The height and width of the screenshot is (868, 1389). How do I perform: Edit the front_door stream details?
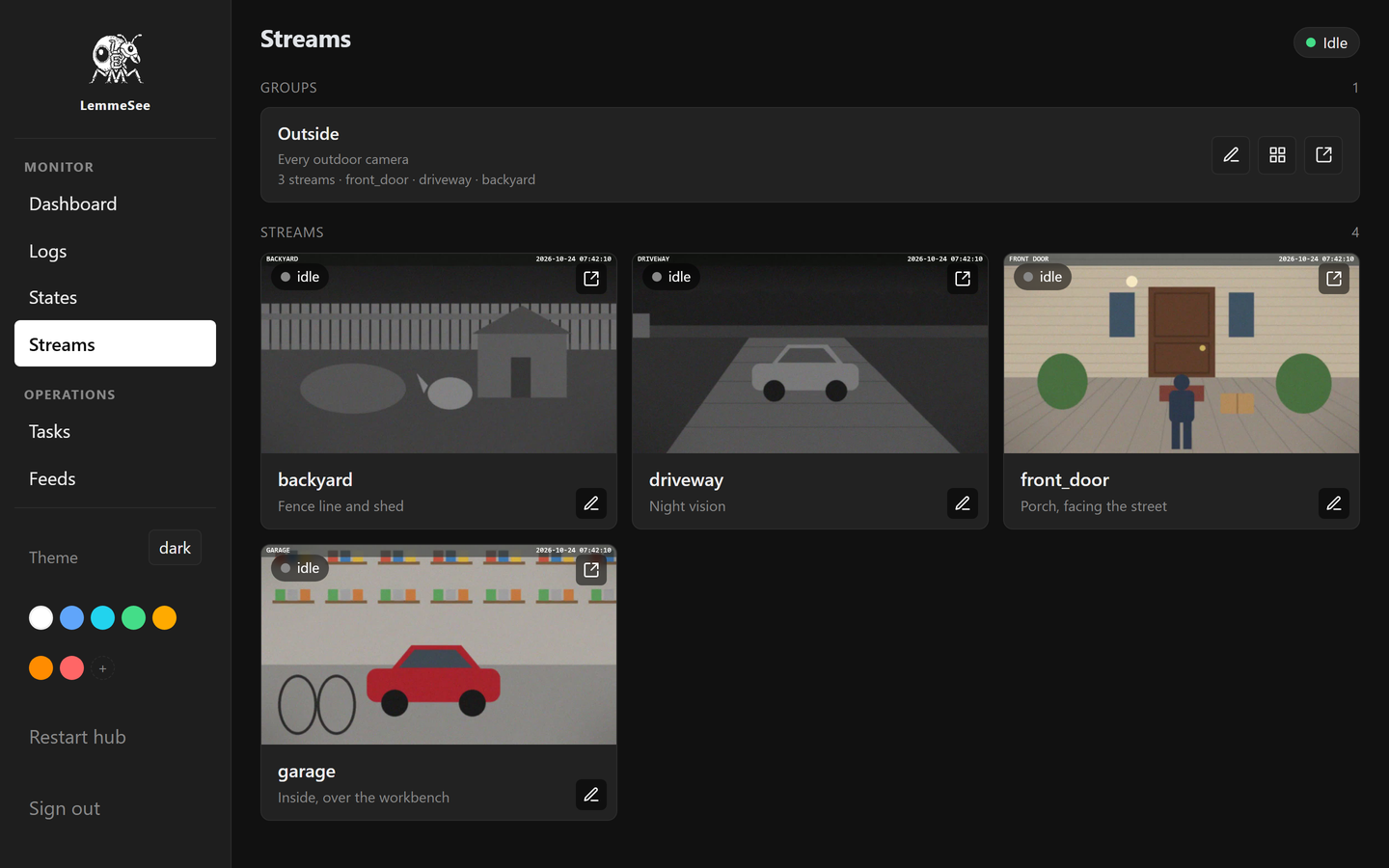tap(1334, 503)
